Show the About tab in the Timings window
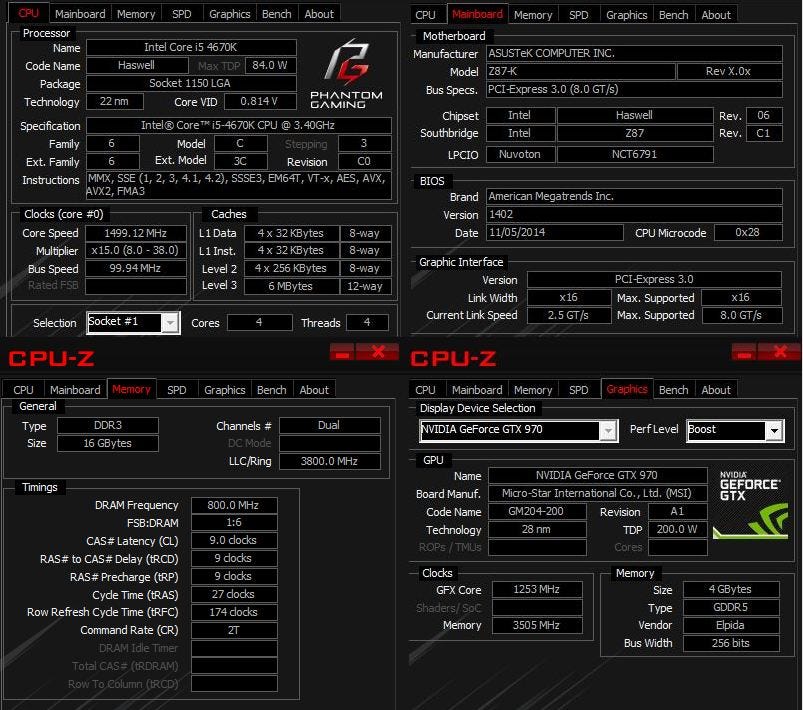Screen dimensions: 803x710 314,390
